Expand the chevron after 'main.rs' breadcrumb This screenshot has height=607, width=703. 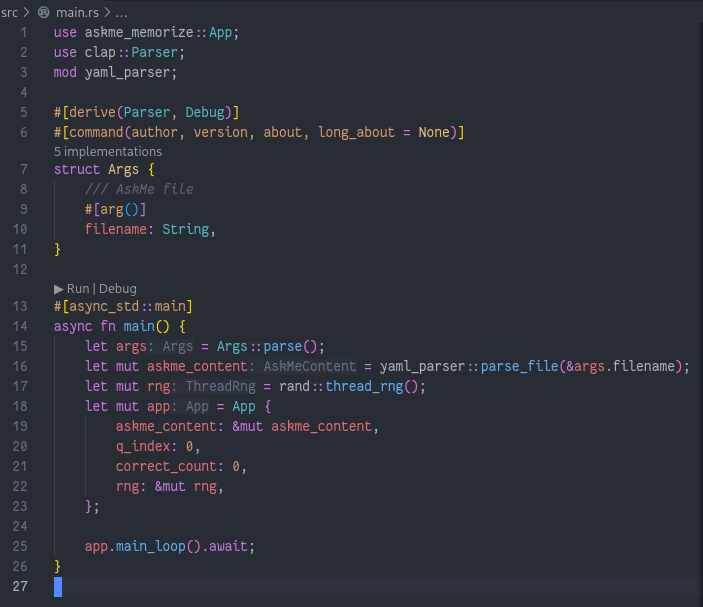point(108,13)
